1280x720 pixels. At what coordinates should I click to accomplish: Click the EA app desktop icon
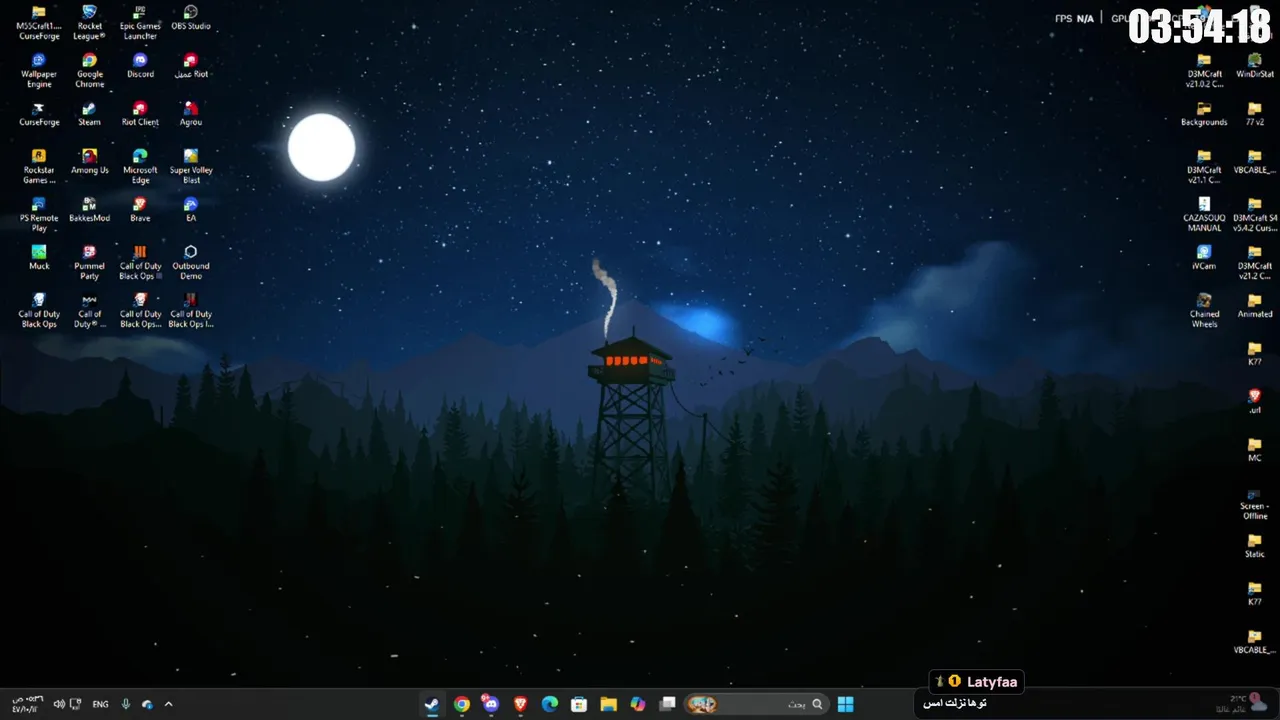(x=191, y=211)
